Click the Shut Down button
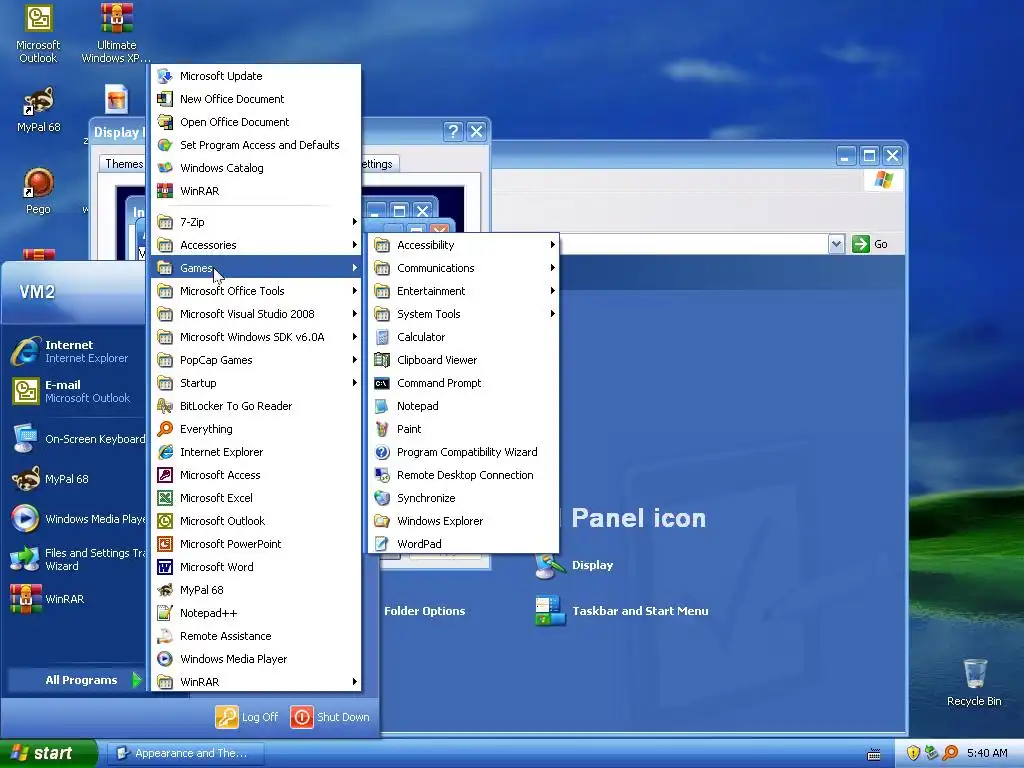The image size is (1024, 768). point(330,717)
